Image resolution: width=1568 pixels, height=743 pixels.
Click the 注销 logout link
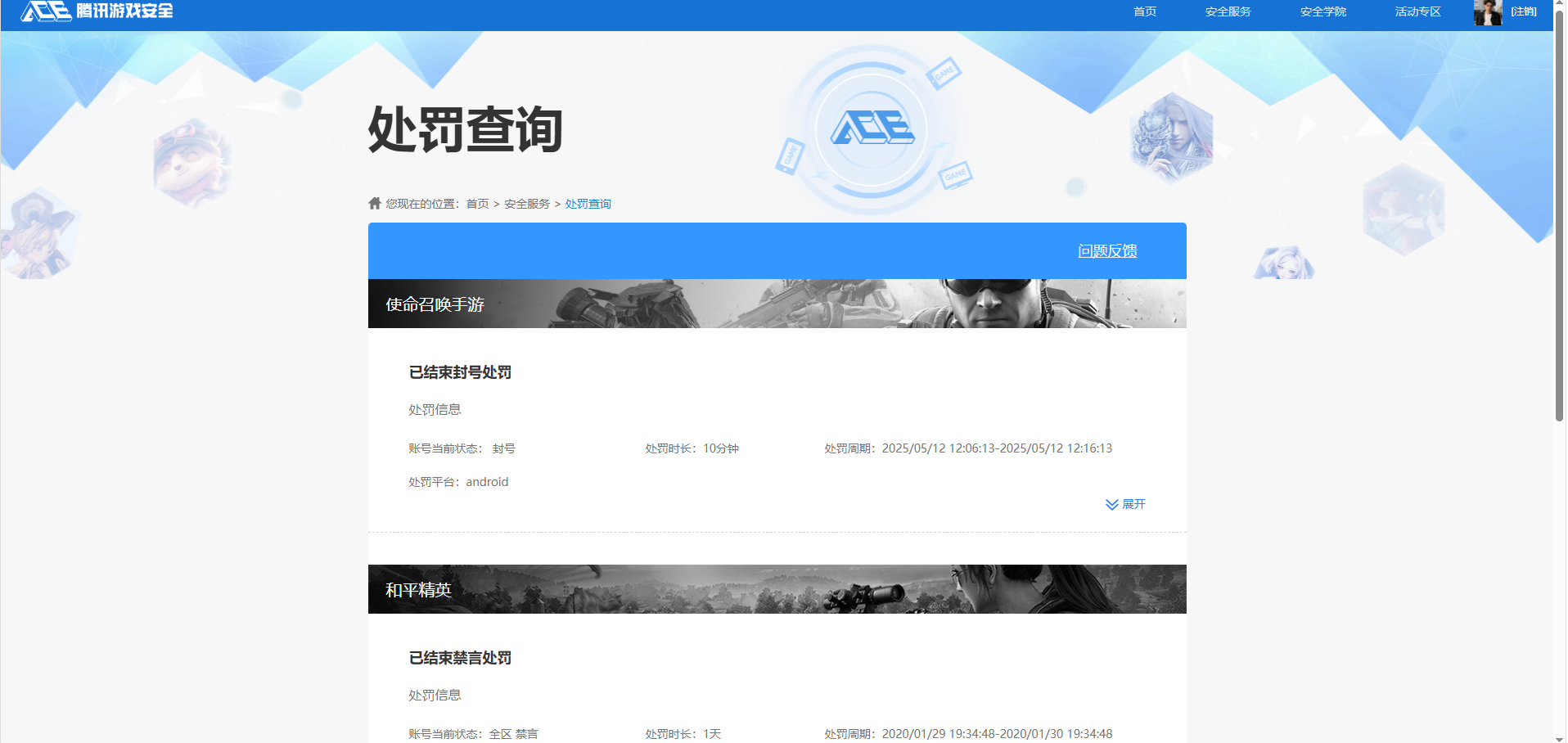[x=1524, y=11]
